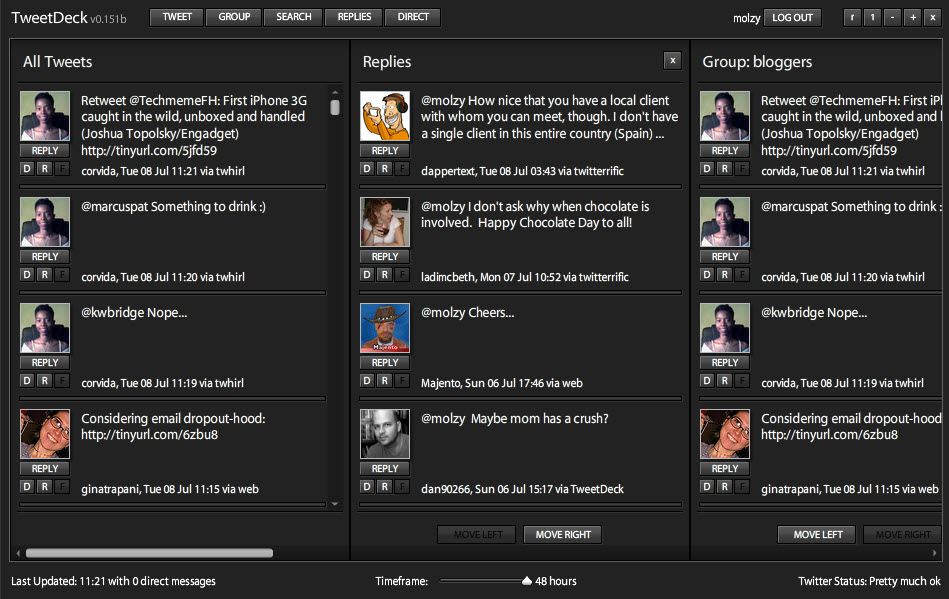This screenshot has height=599, width=949.
Task: Move the bloggers group column left
Action: [x=818, y=534]
